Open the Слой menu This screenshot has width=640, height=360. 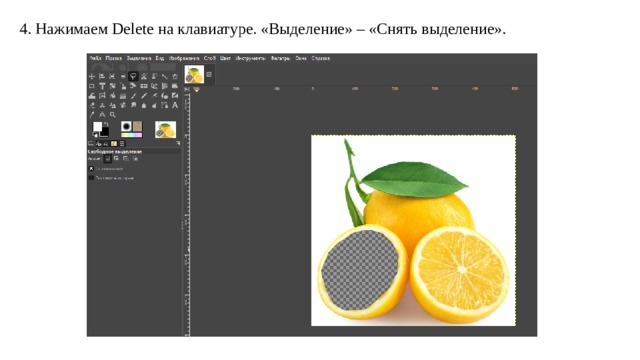pos(209,58)
